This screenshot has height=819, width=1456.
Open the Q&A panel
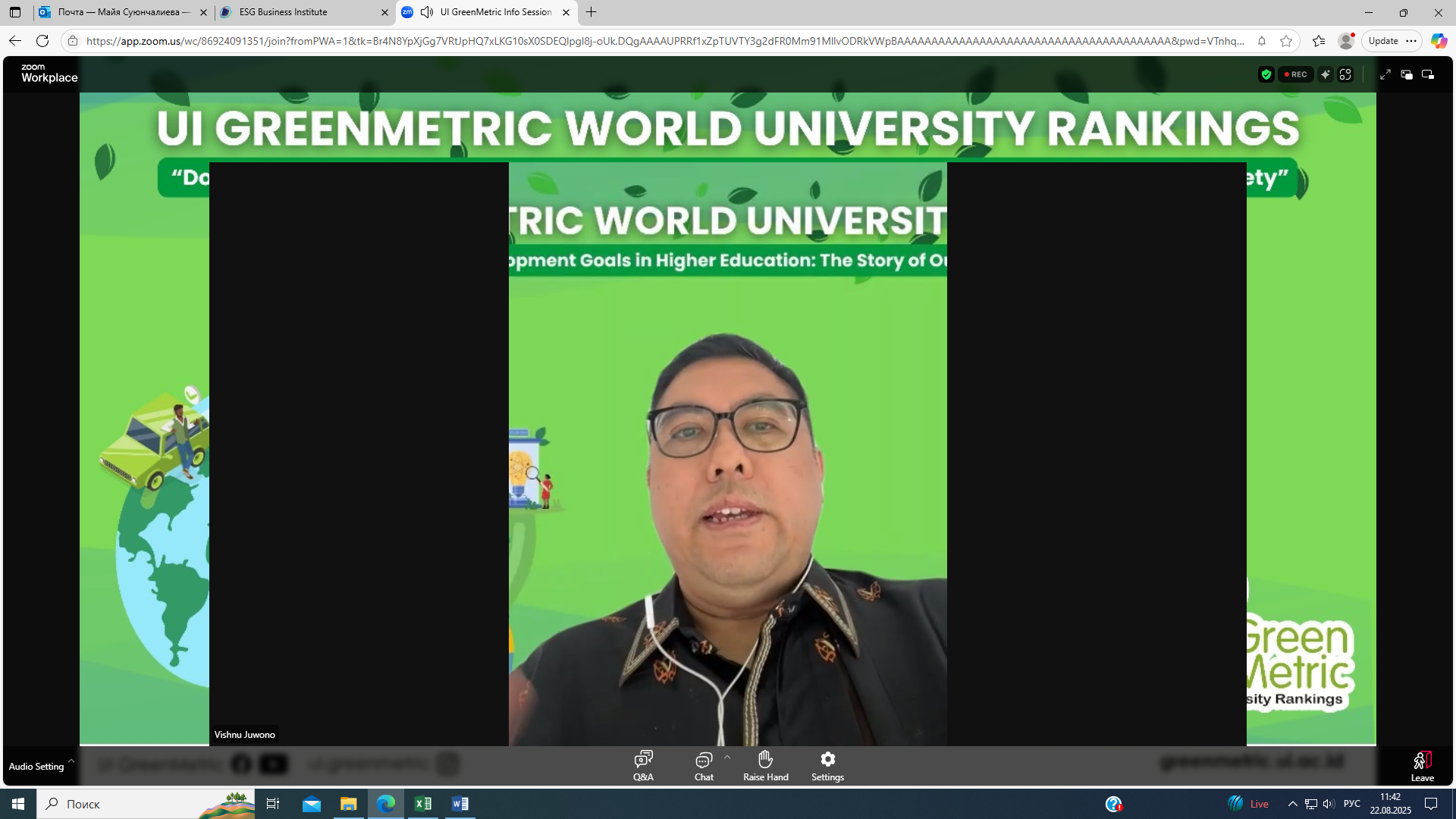[643, 765]
